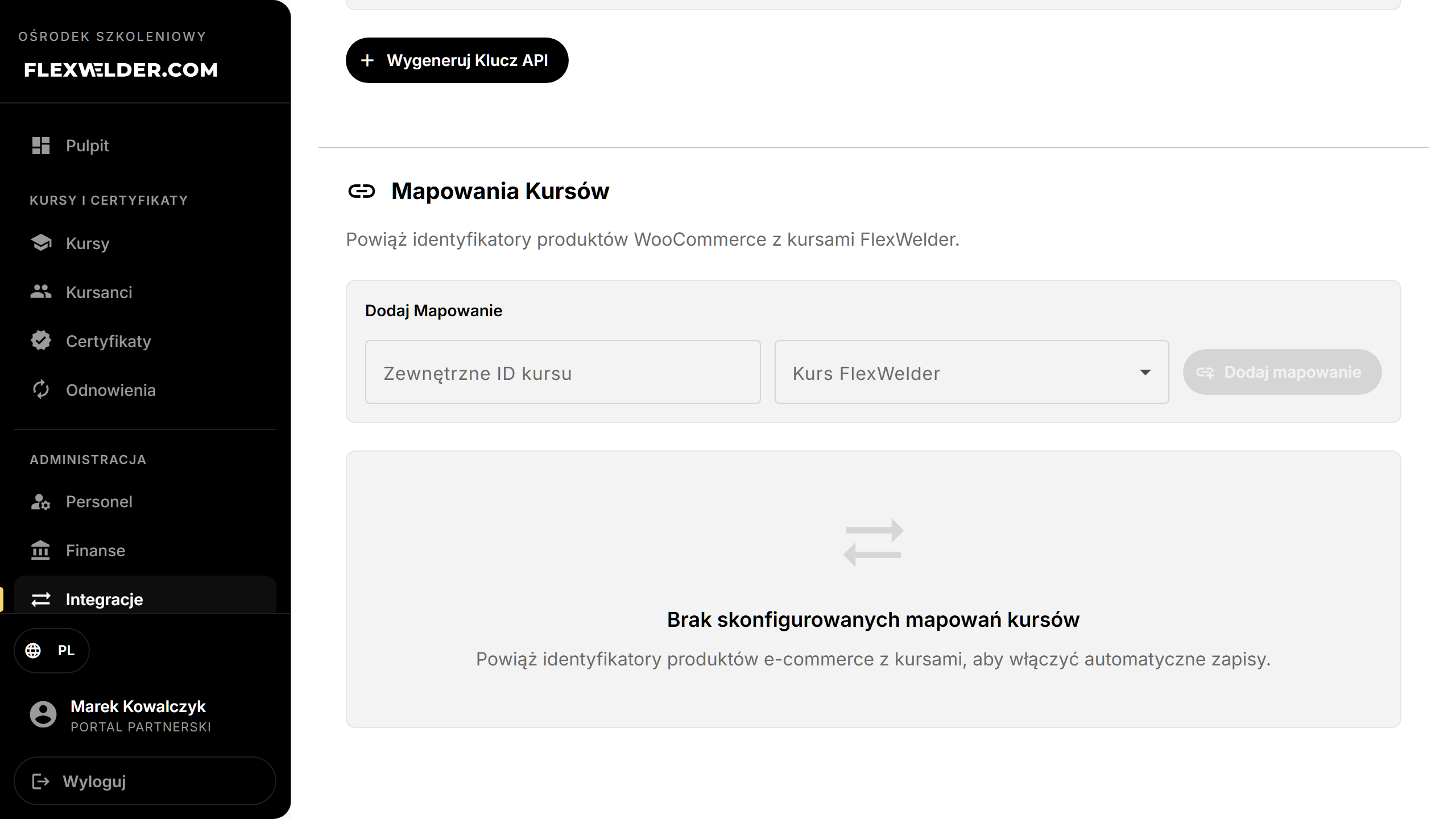
Task: Click the globe language icon
Action: click(33, 651)
